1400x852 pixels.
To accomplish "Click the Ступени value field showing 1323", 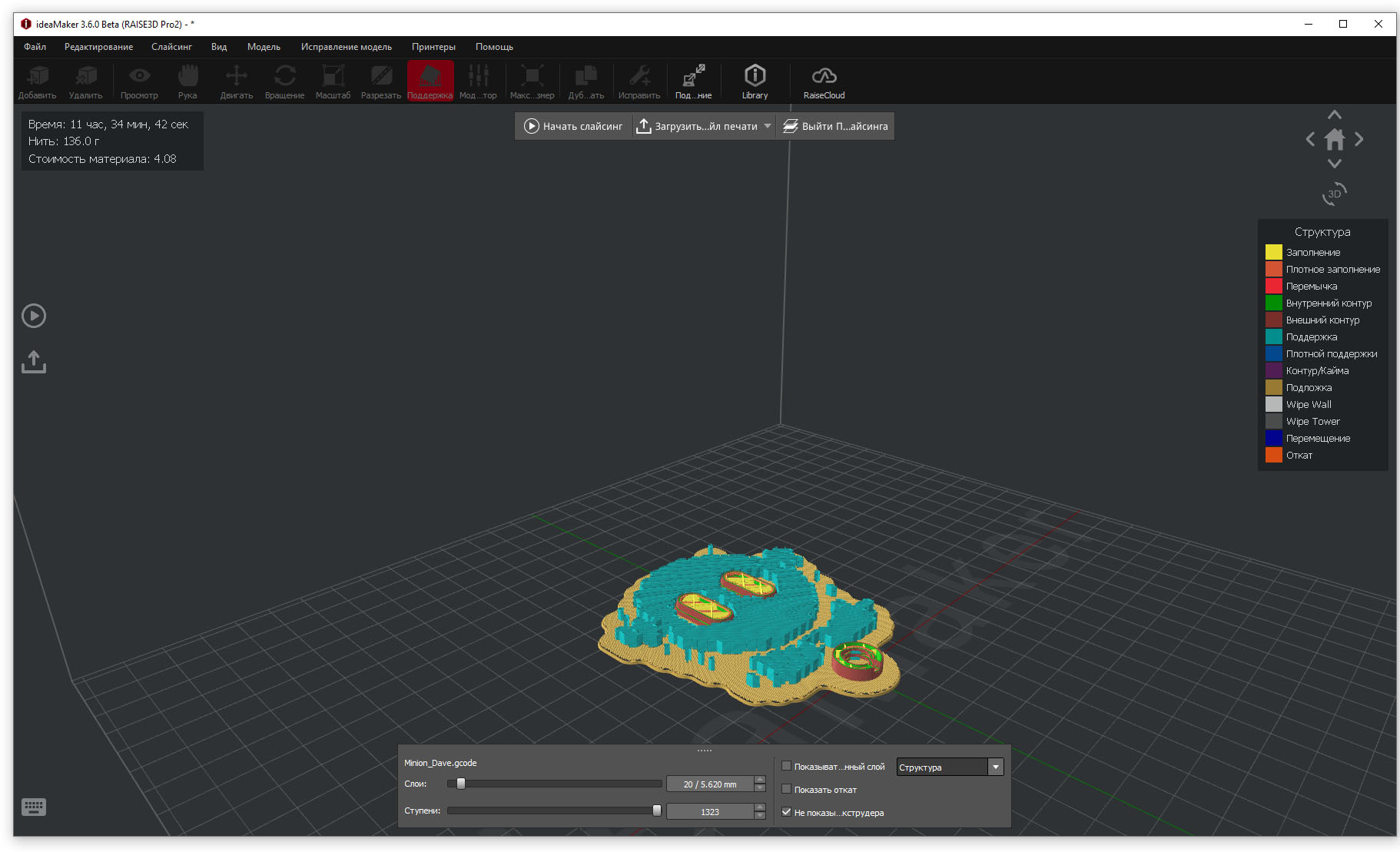I will [710, 812].
